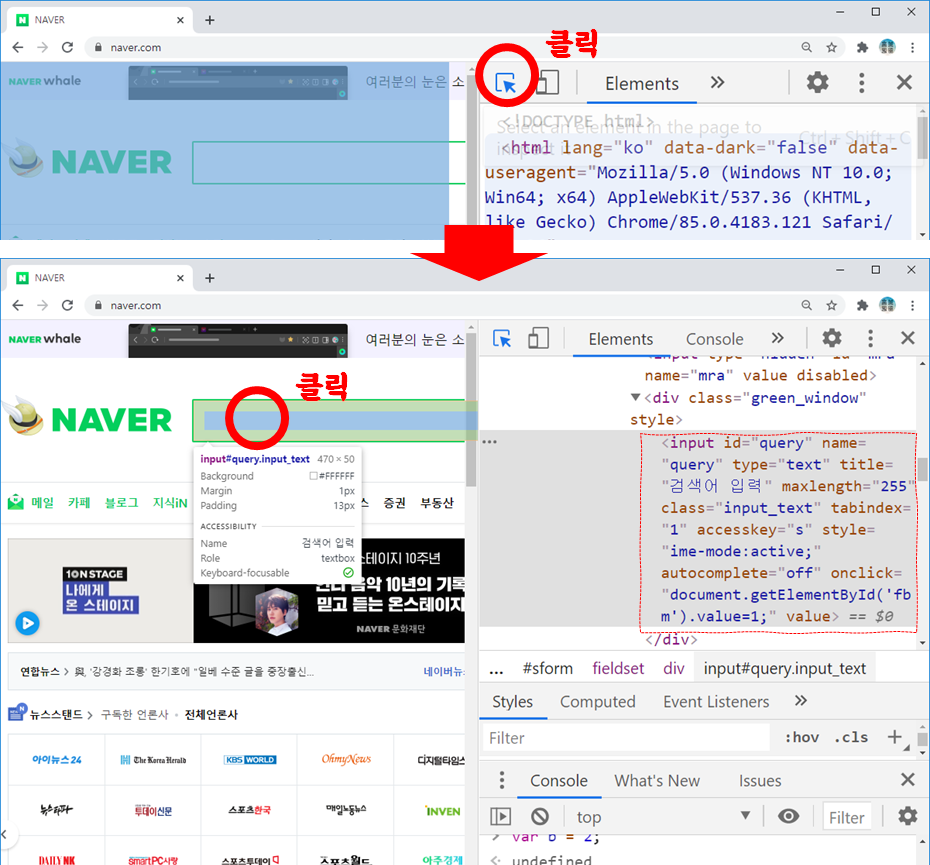Toggle device toolbar icon in the upper DevTools
The width and height of the screenshot is (930, 865).
point(548,82)
